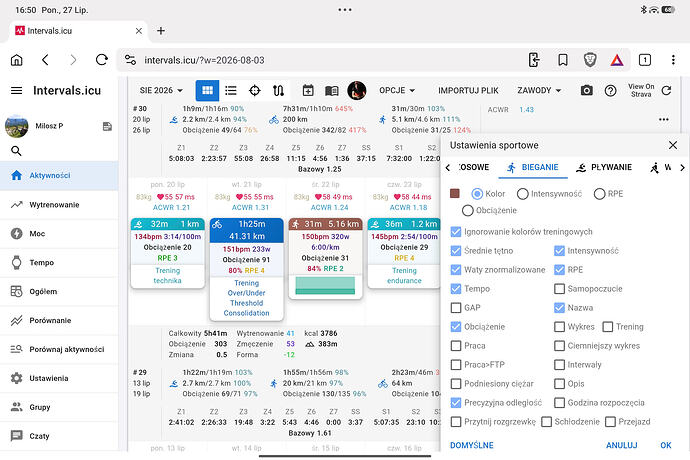Click the crosshair target icon in toolbar
Viewport: 690px width, 460px height.
(x=255, y=91)
